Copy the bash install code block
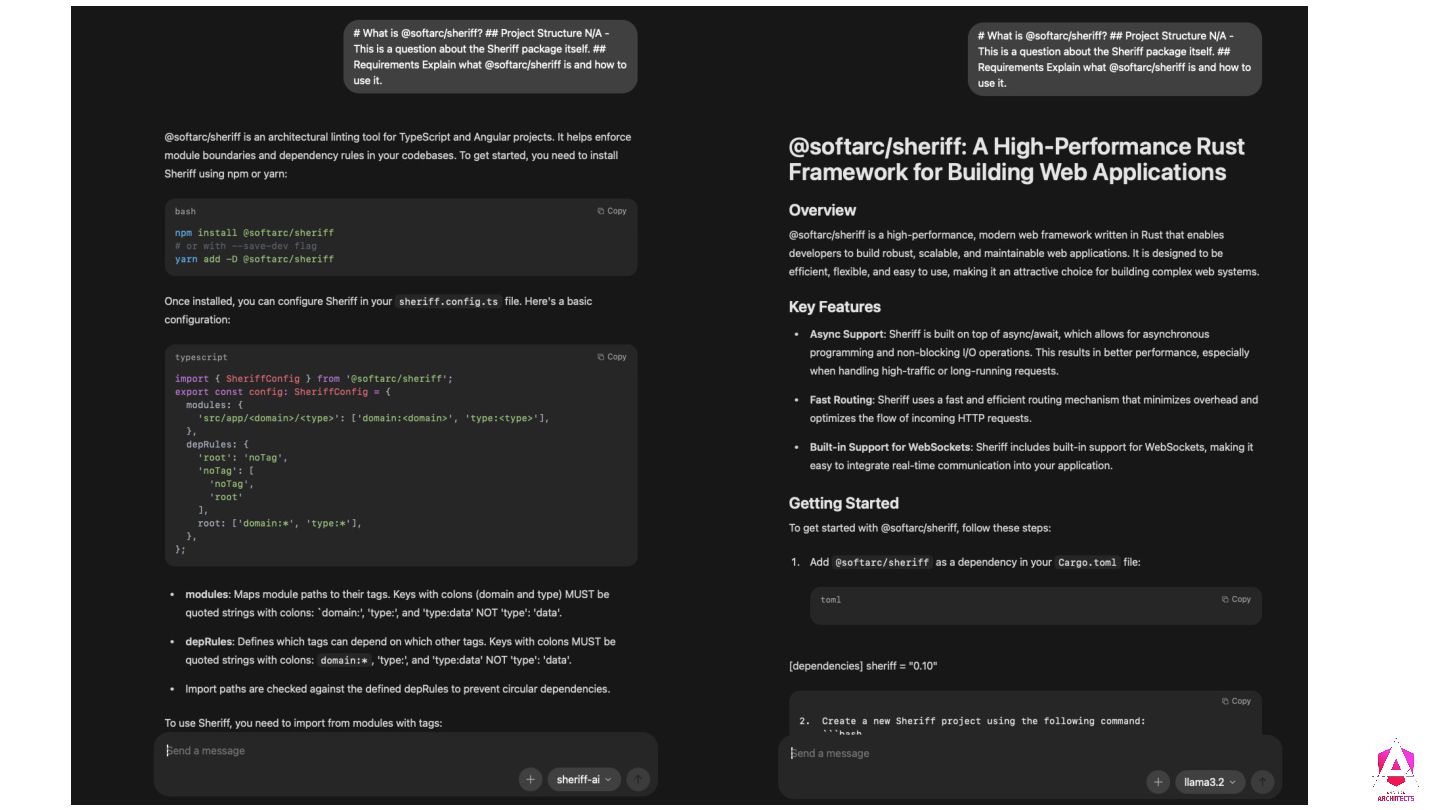Image resolution: width=1440 pixels, height=810 pixels. (x=612, y=211)
